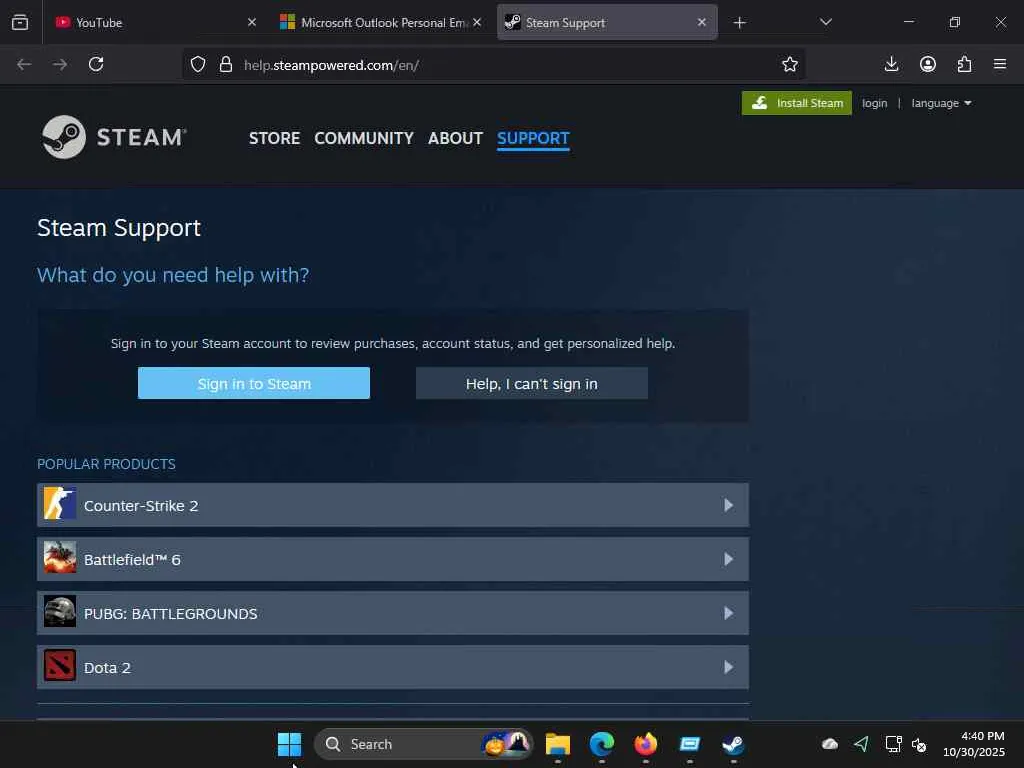The width and height of the screenshot is (1024, 768).
Task: Open the Windows Start button
Action: click(289, 744)
